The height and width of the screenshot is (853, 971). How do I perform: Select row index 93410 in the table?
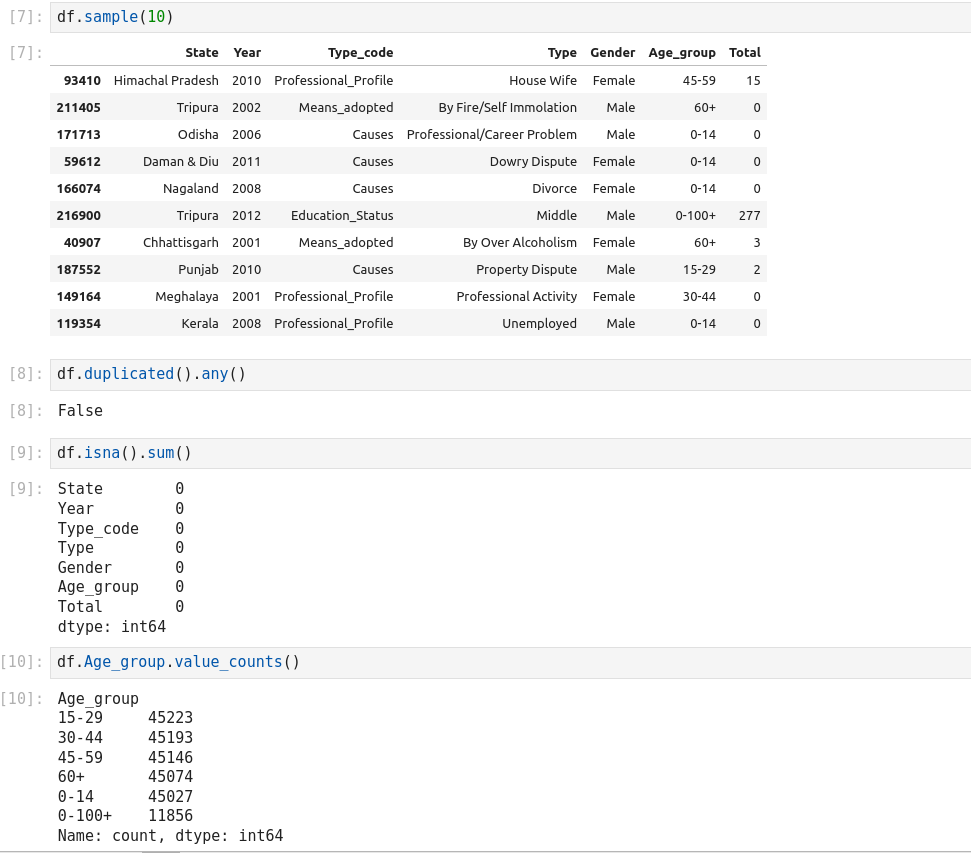click(x=82, y=80)
